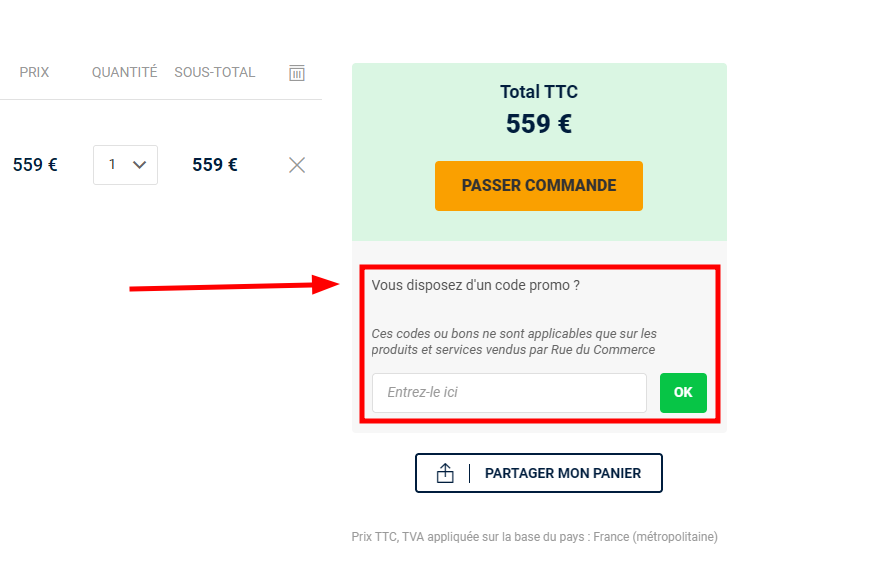Click 'Vous disposez d'un code promo ?' text

pos(476,285)
